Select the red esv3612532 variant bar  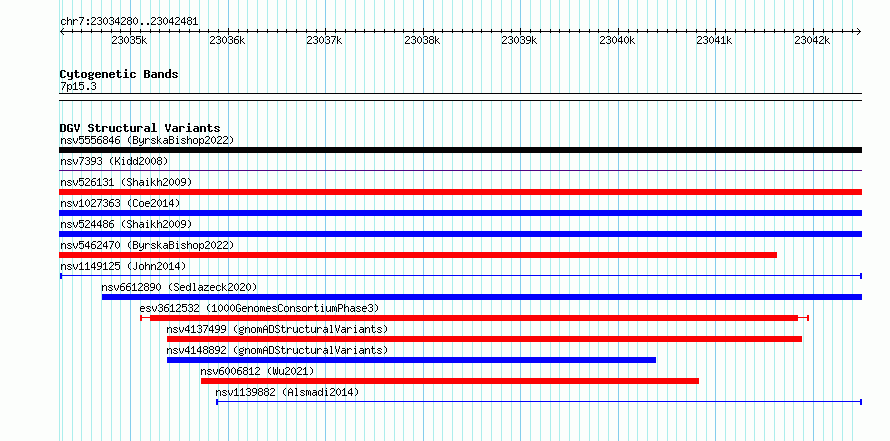[474, 318]
